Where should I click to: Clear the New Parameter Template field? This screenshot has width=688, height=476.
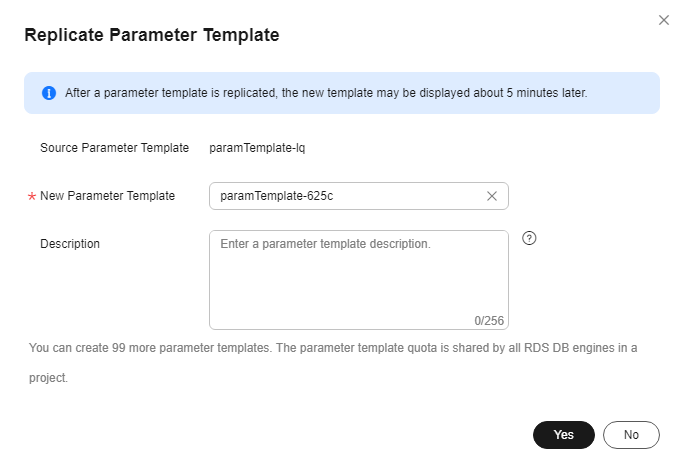(492, 196)
